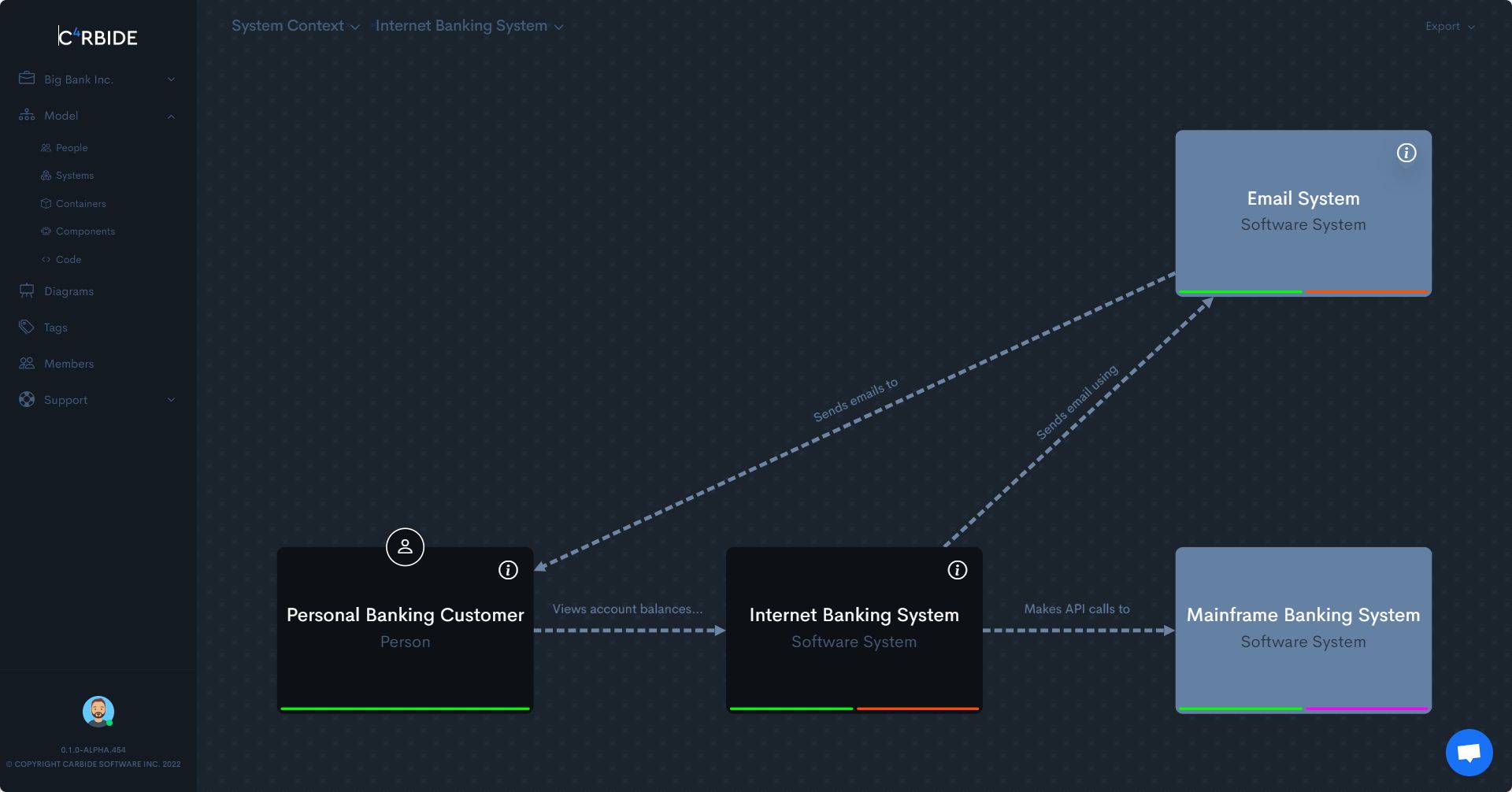Open the System Context view selector
The image size is (1512, 792).
[x=295, y=25]
